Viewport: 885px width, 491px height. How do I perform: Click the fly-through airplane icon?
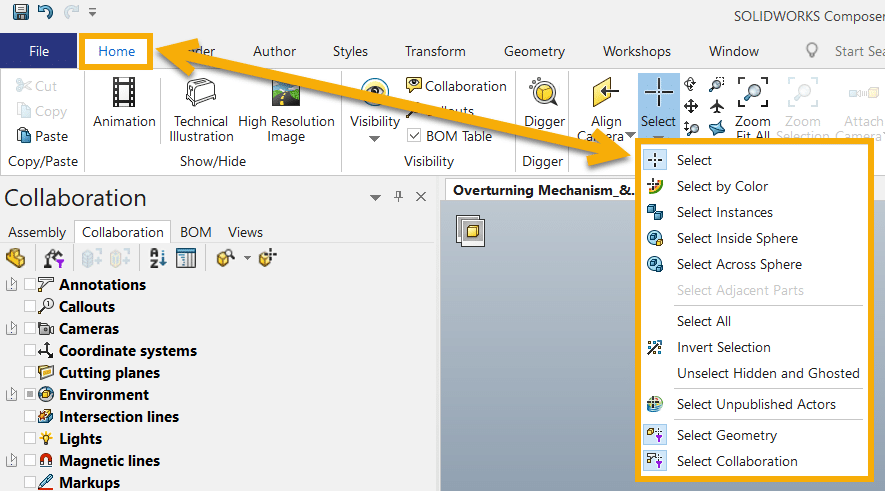(x=717, y=106)
